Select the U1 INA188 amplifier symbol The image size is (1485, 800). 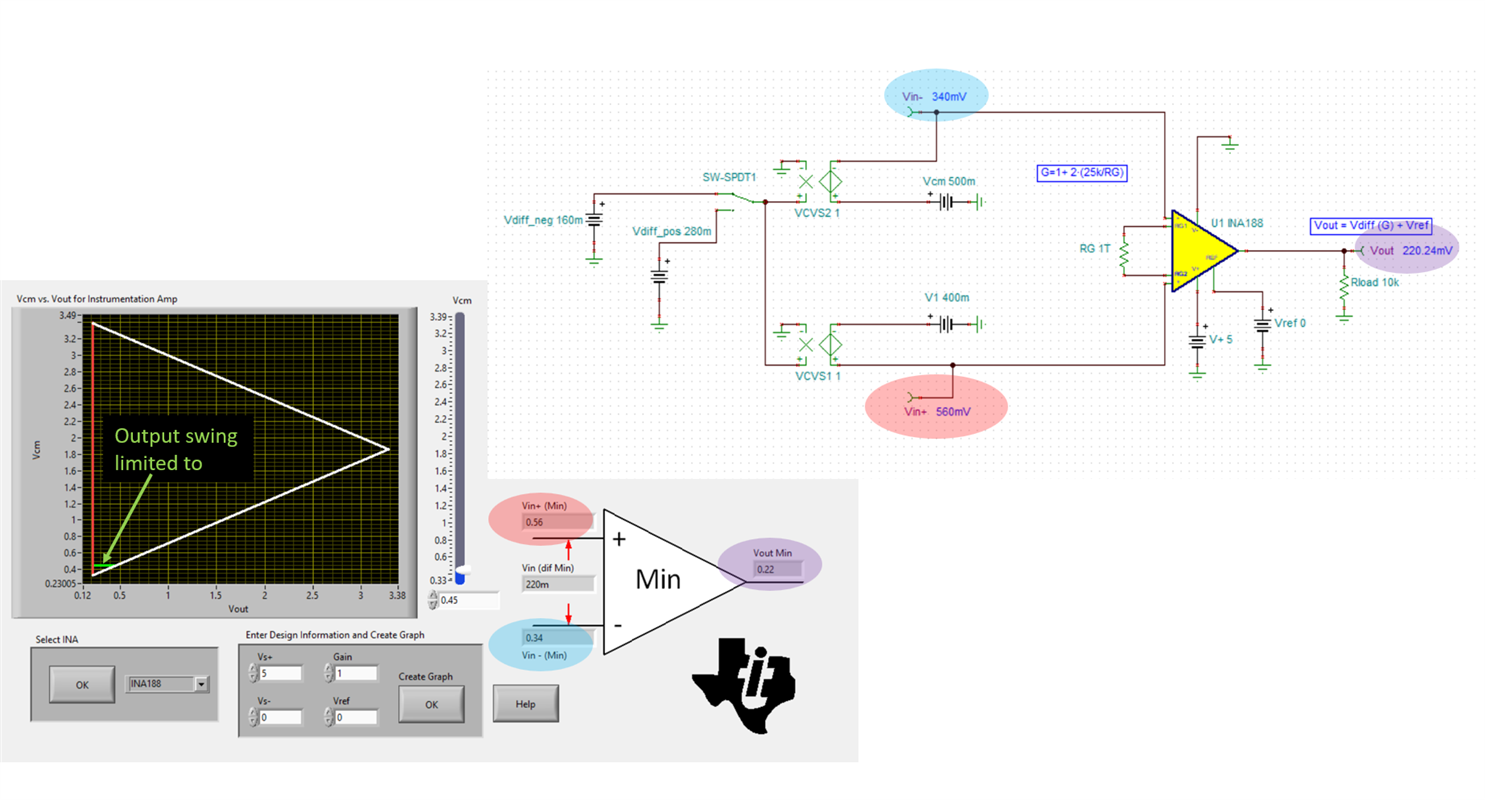coord(1204,251)
